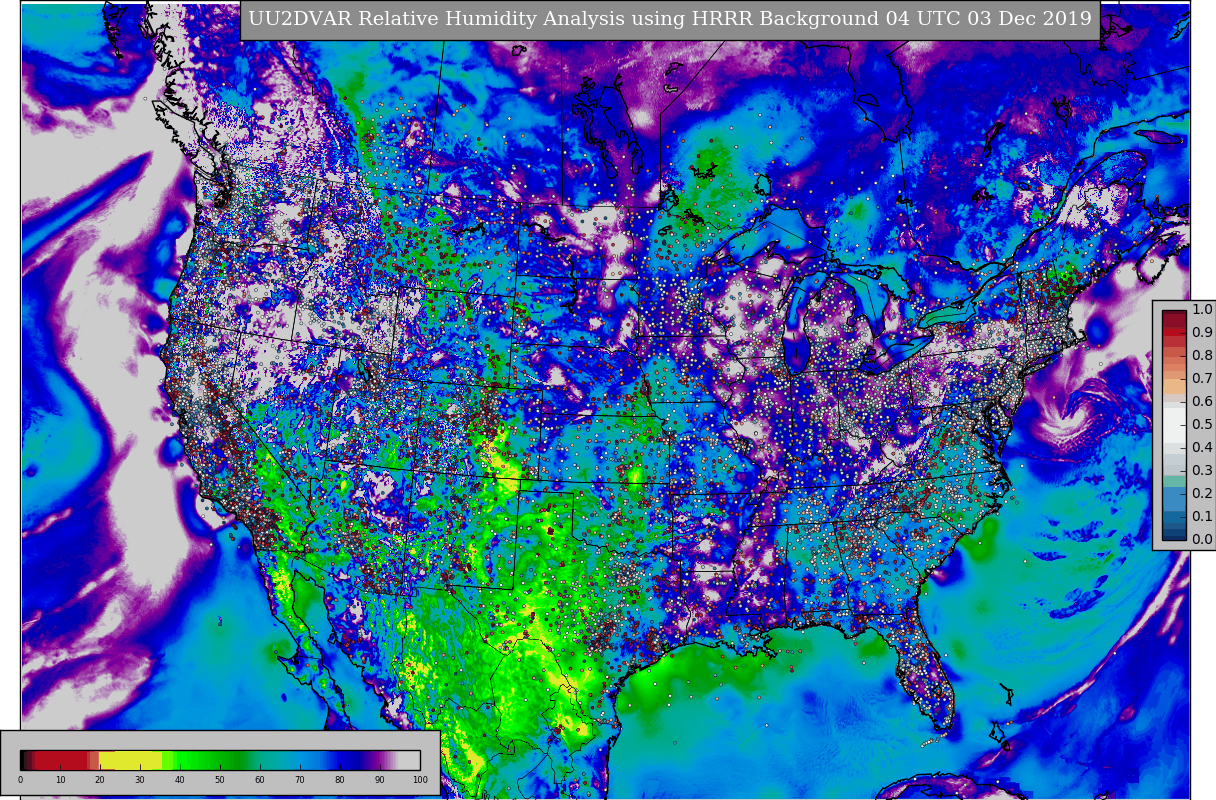Viewport: 1216px width, 800px height.
Task: Pick the peach-orange swatch of right colorbar
Action: point(1175,385)
